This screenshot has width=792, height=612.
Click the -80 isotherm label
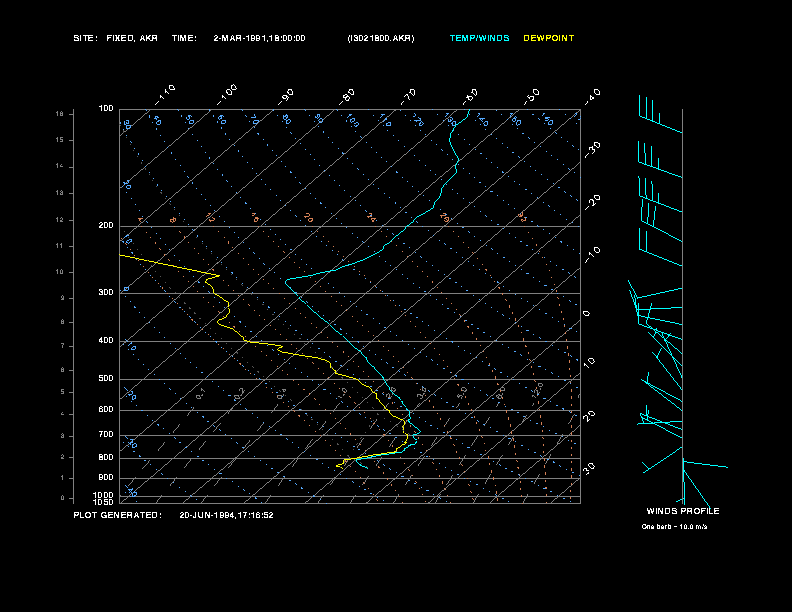[347, 97]
